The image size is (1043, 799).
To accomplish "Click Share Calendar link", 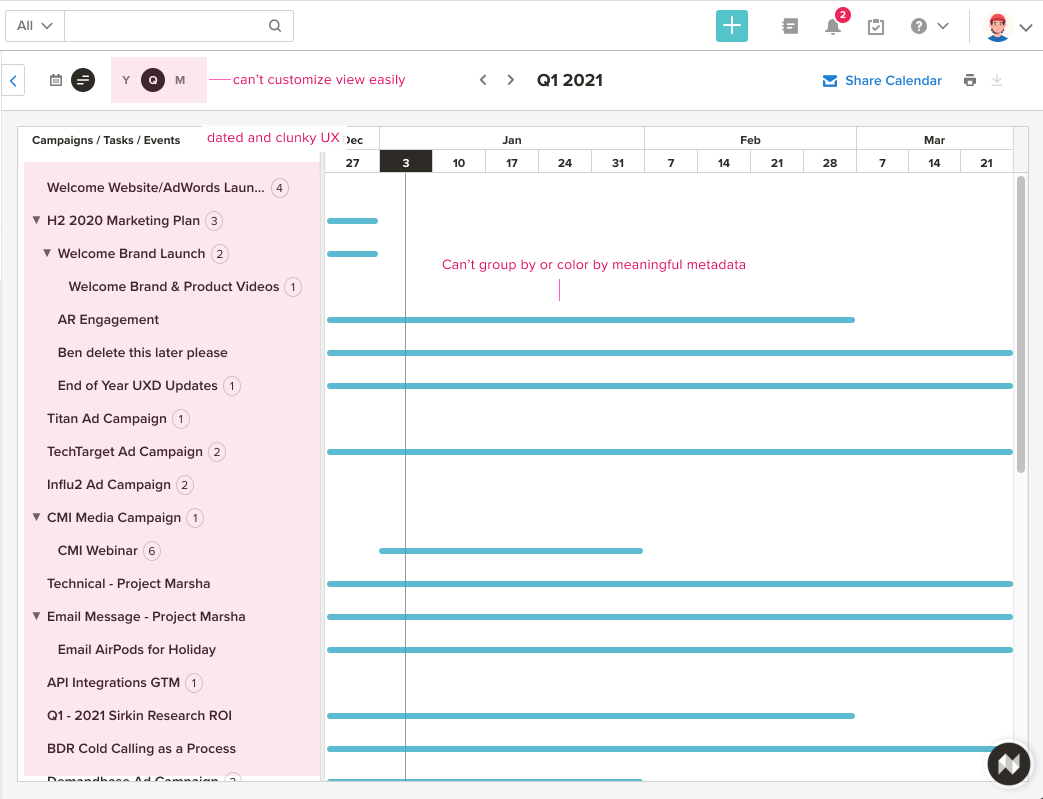I will [x=893, y=80].
